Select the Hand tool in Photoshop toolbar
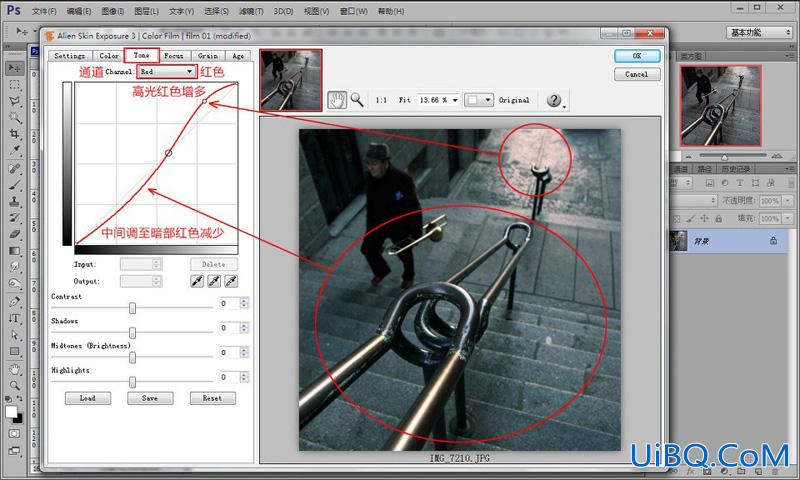Screen dimensions: 800x480 point(14,369)
